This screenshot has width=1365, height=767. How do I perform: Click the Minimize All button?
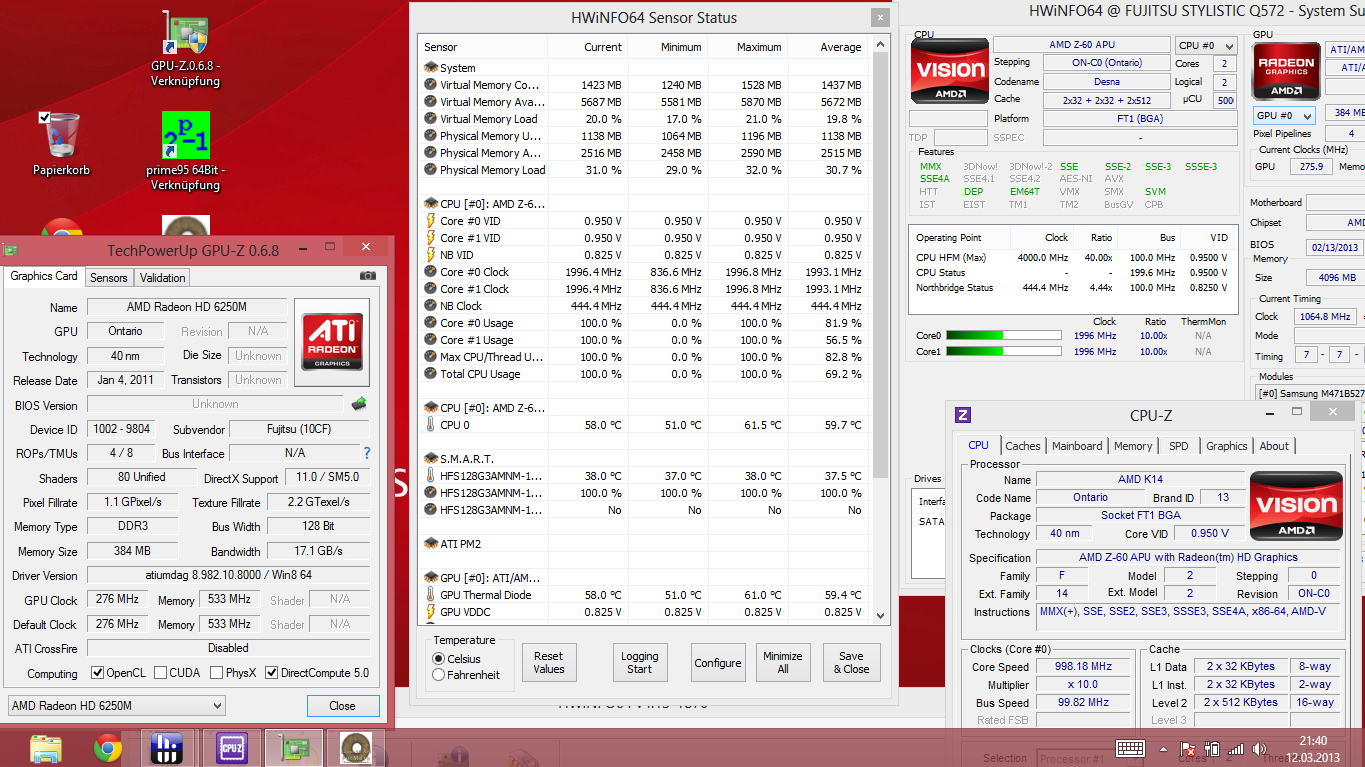tap(783, 662)
